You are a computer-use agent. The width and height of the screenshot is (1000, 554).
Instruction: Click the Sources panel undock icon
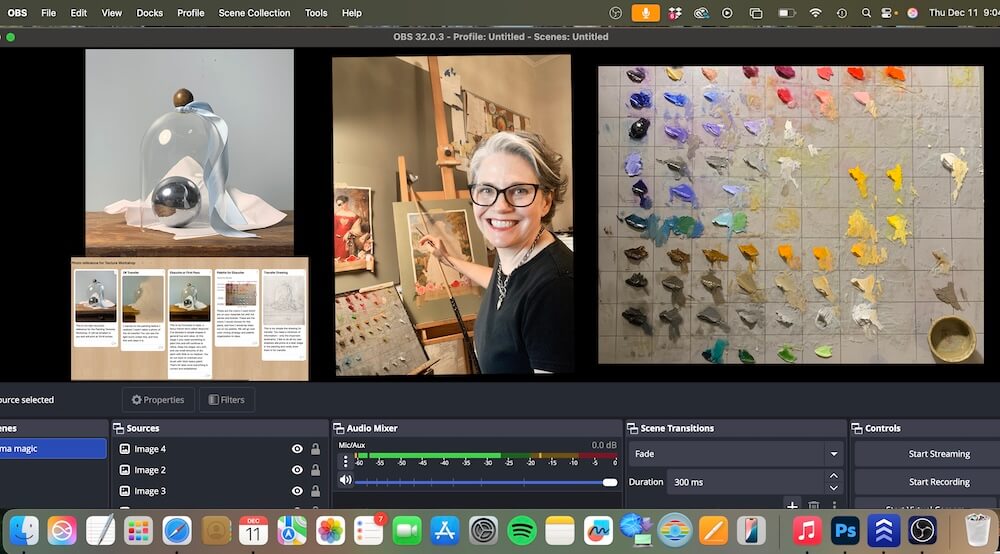click(x=118, y=428)
